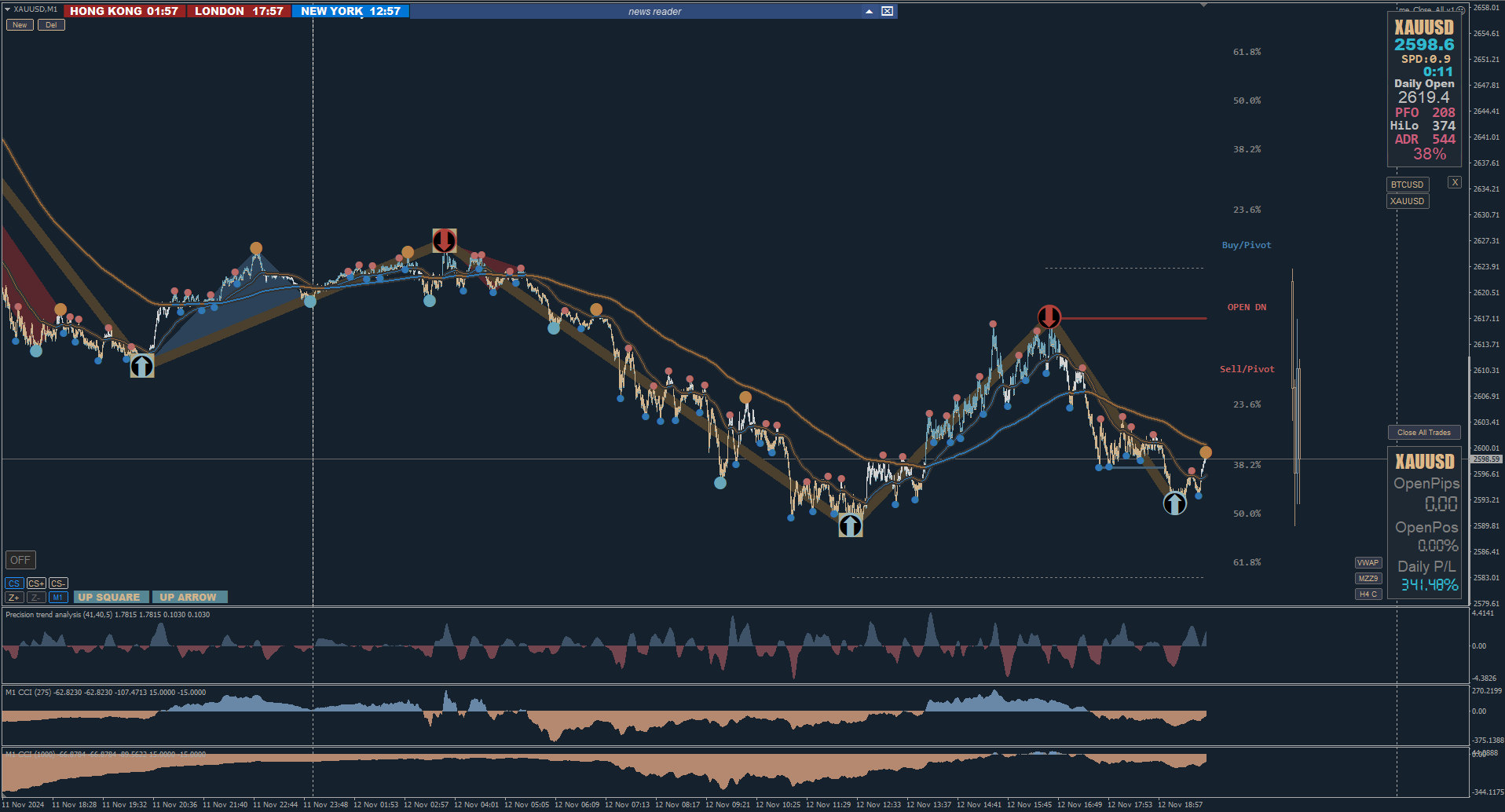Click the latest blue up-arrow buy signal

click(1174, 503)
